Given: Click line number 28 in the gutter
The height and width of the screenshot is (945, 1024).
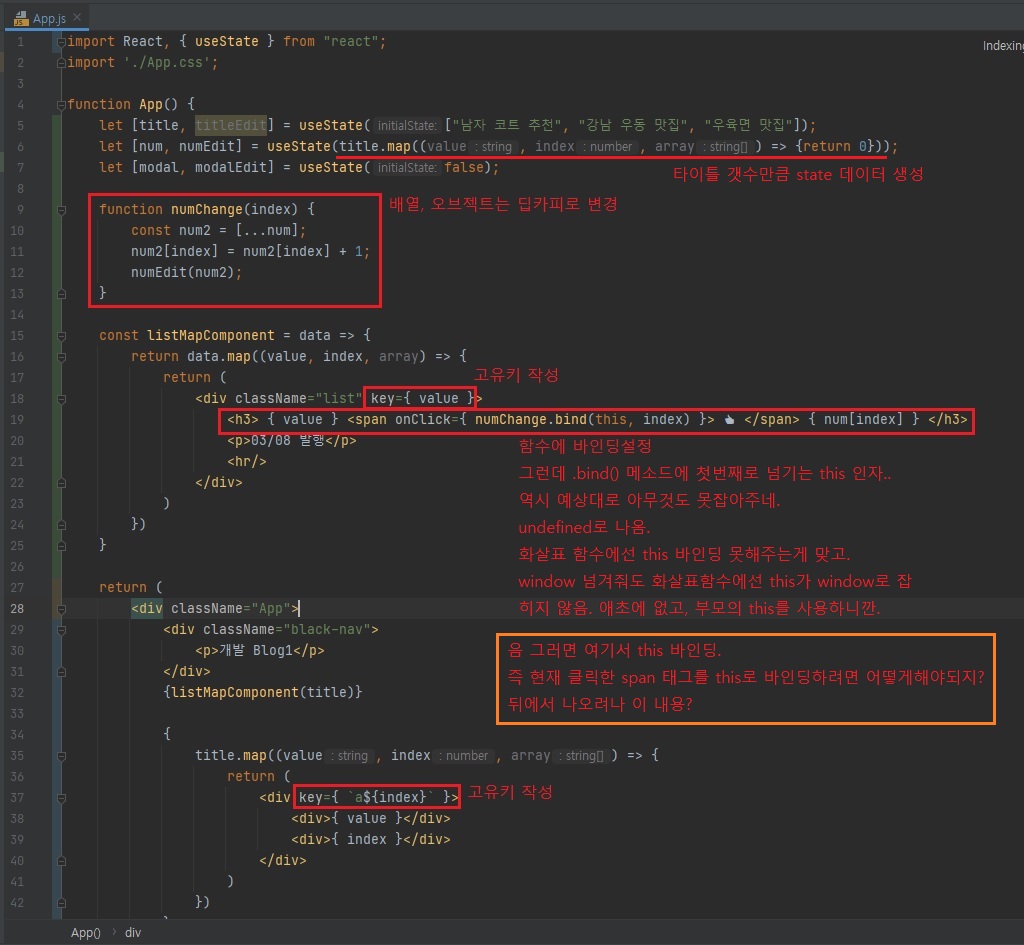Looking at the screenshot, I should click(17, 609).
